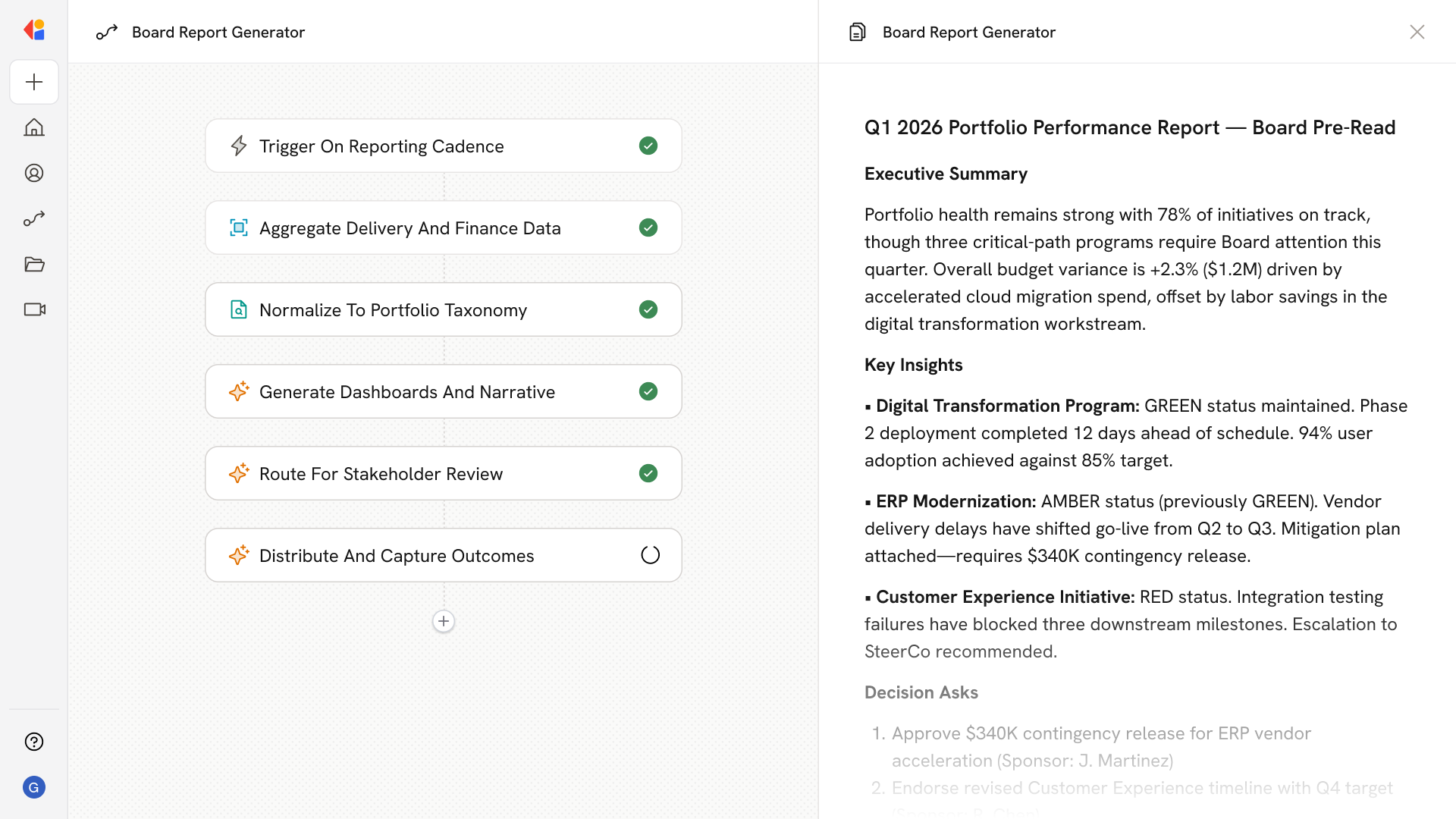Open the user profile circle icon
This screenshot has width=1456, height=819.
(x=34, y=173)
